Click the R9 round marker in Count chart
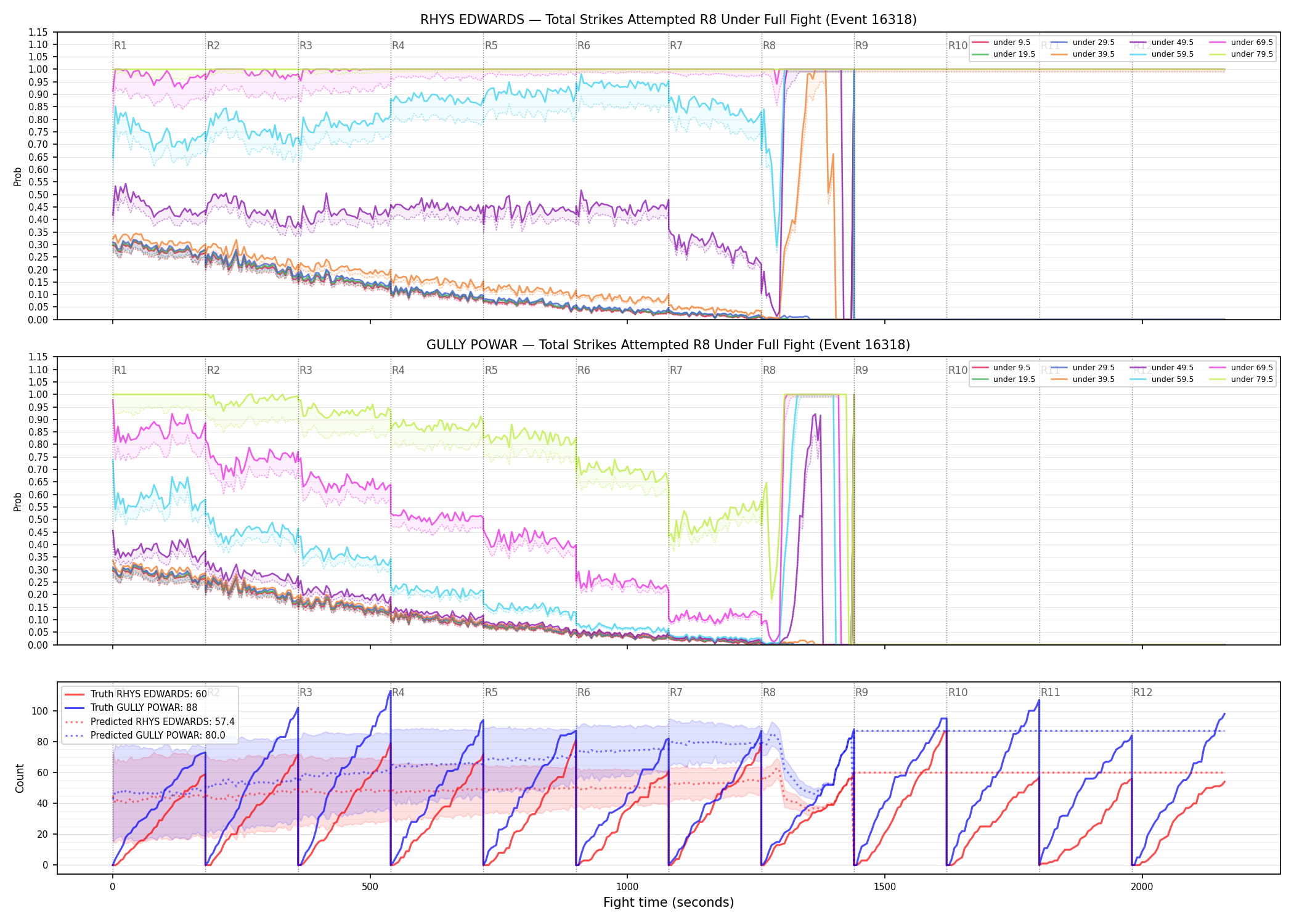1294x924 pixels. click(x=861, y=692)
